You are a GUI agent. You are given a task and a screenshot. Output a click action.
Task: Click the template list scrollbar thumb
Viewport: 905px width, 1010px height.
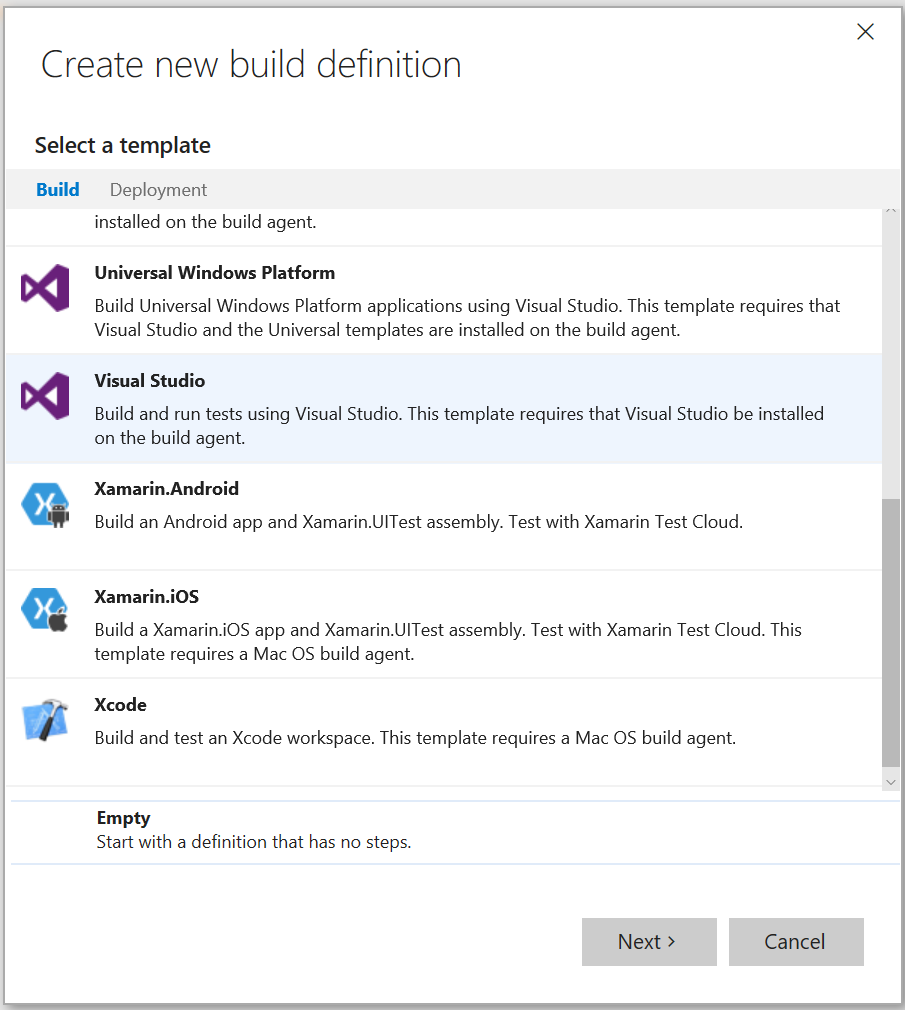(x=891, y=633)
